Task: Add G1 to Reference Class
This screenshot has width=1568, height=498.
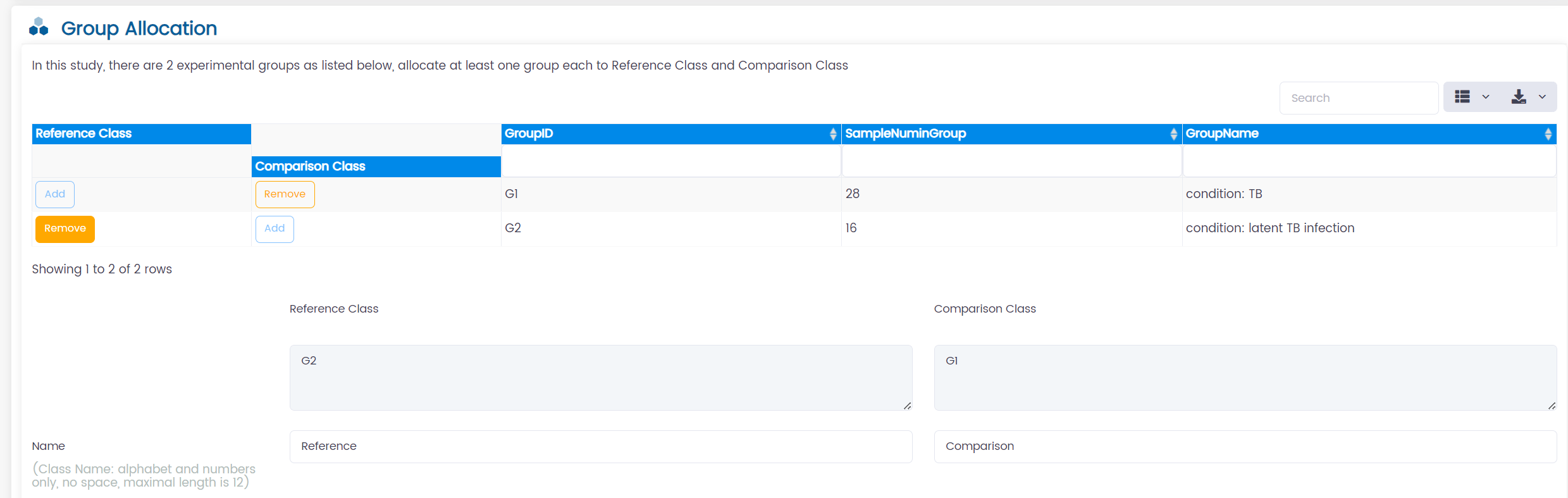Action: pos(55,194)
